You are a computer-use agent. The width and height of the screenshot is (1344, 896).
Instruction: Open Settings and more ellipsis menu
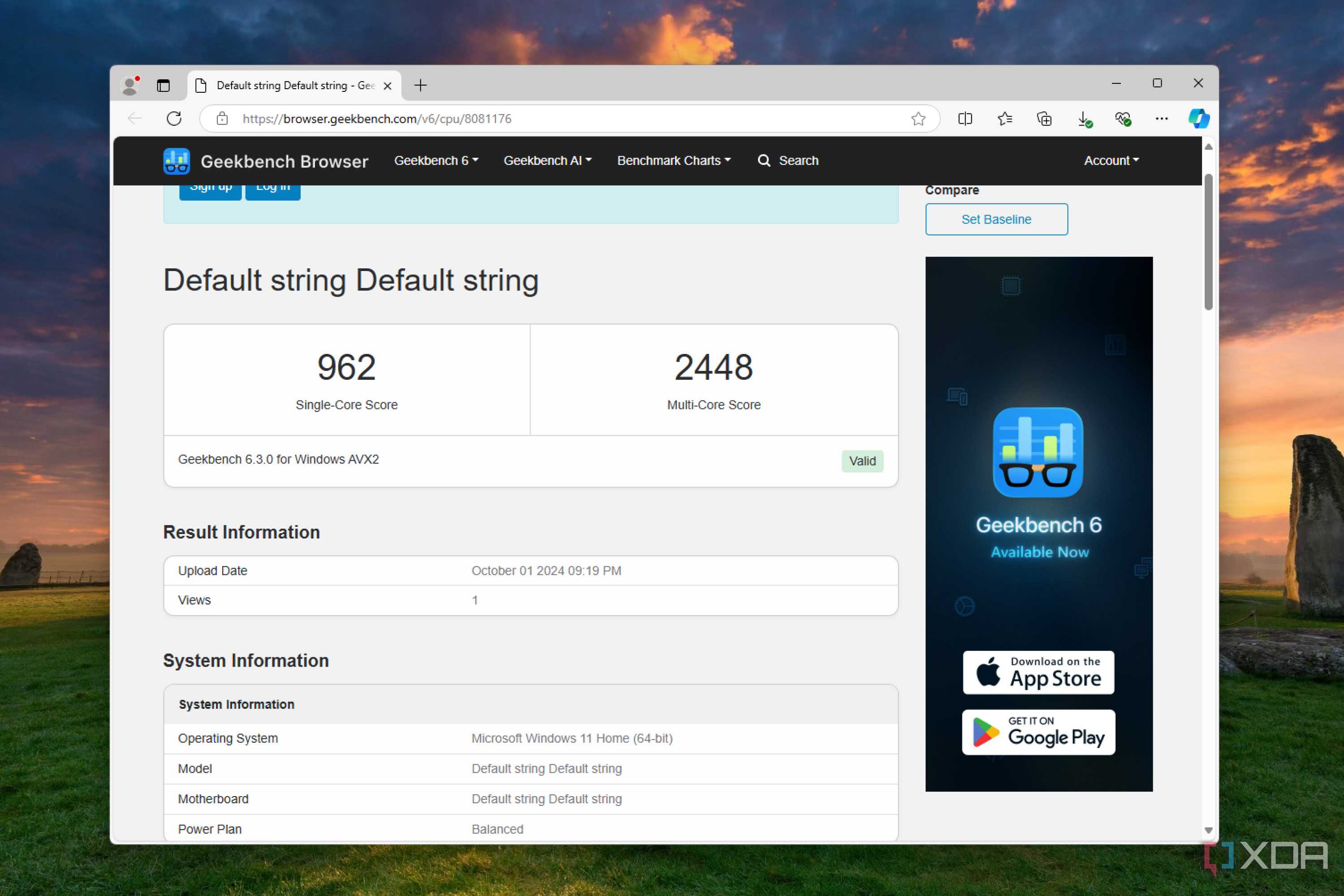click(x=1162, y=119)
